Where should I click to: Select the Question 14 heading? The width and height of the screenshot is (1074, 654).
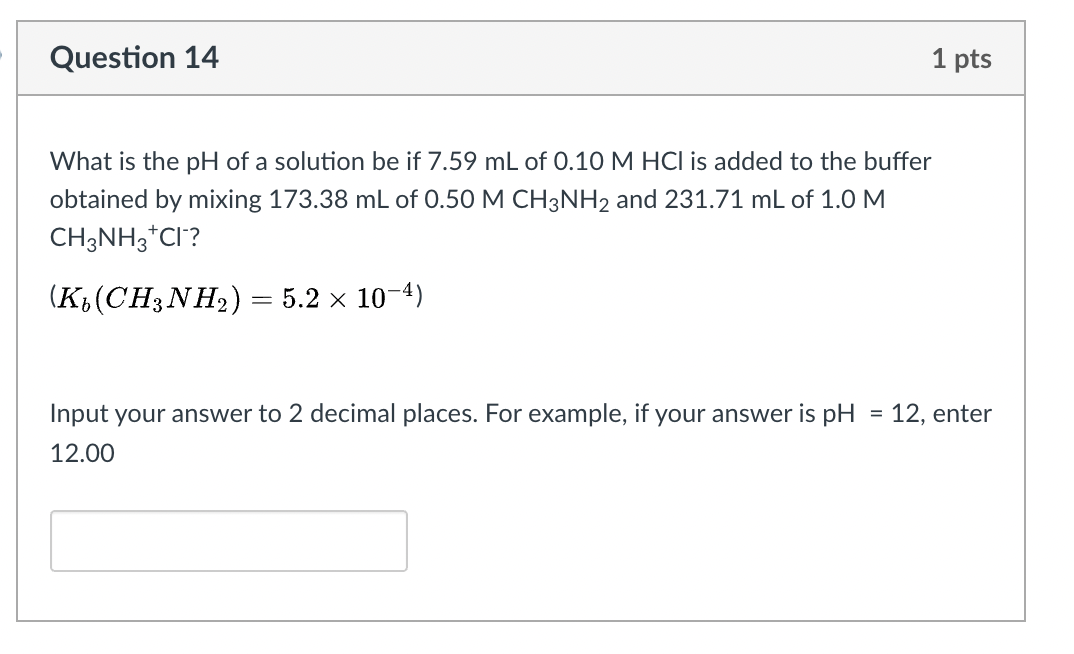coord(134,58)
